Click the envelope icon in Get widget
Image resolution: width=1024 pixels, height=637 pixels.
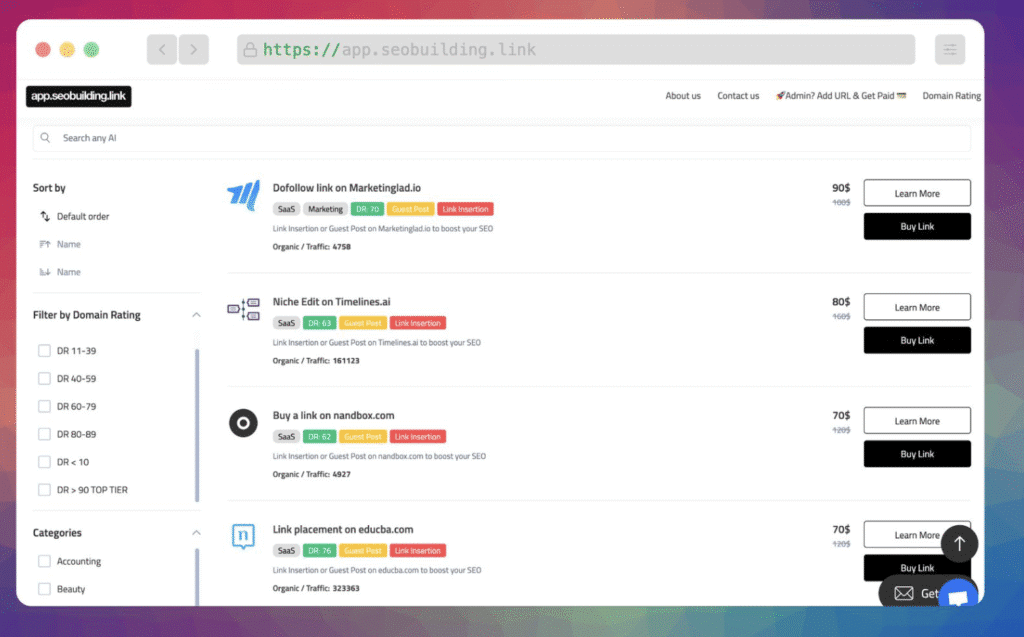point(904,593)
